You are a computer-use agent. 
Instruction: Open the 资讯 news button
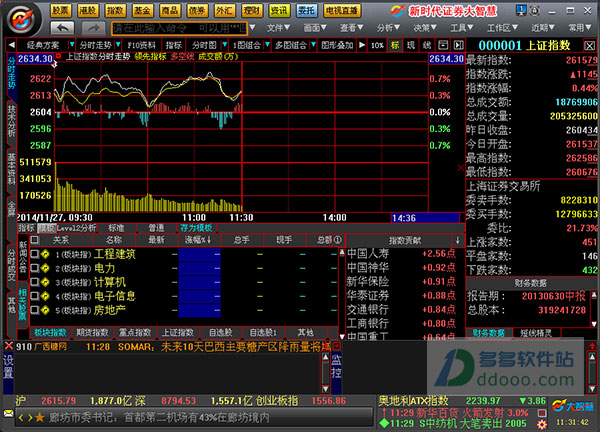click(x=279, y=10)
